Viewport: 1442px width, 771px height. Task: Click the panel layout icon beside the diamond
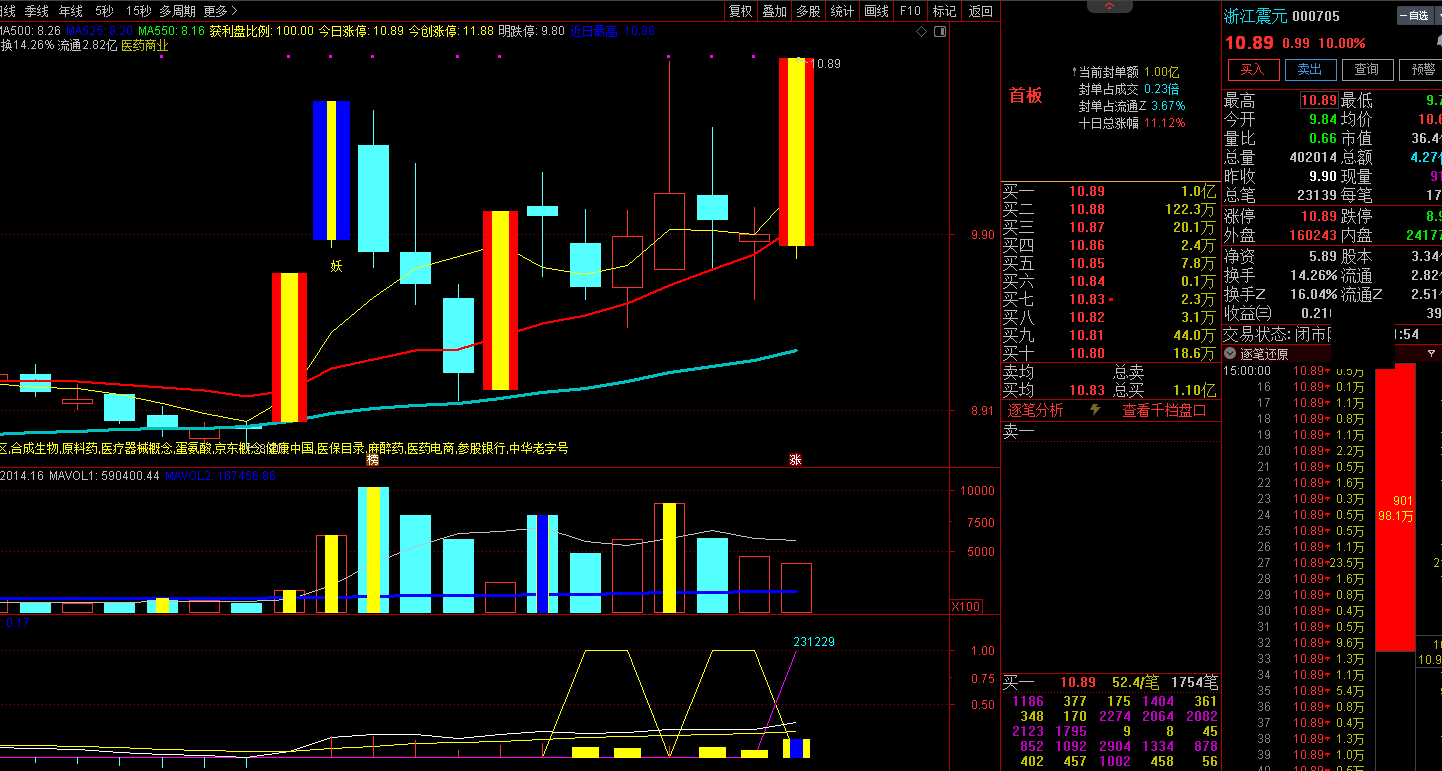click(x=939, y=32)
